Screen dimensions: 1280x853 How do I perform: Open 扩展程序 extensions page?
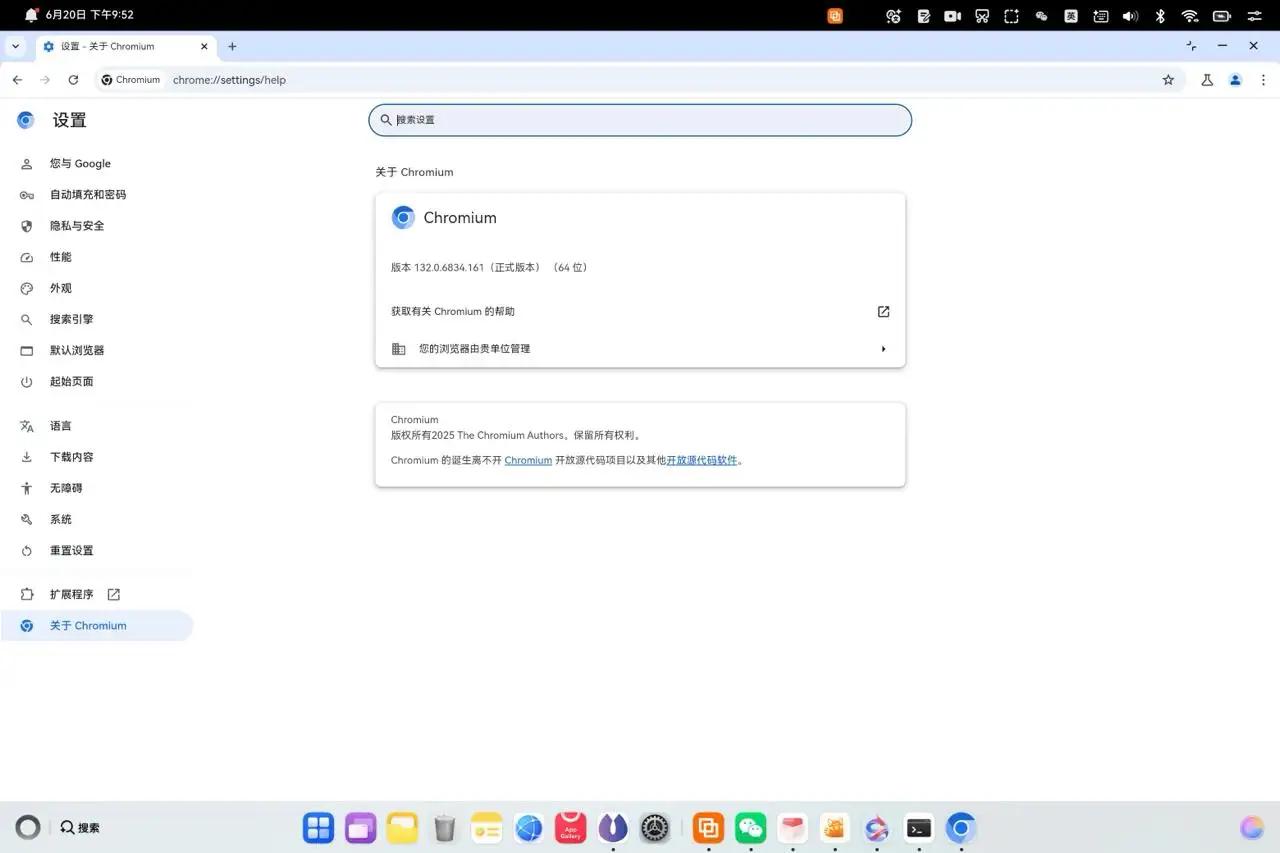coord(97,594)
